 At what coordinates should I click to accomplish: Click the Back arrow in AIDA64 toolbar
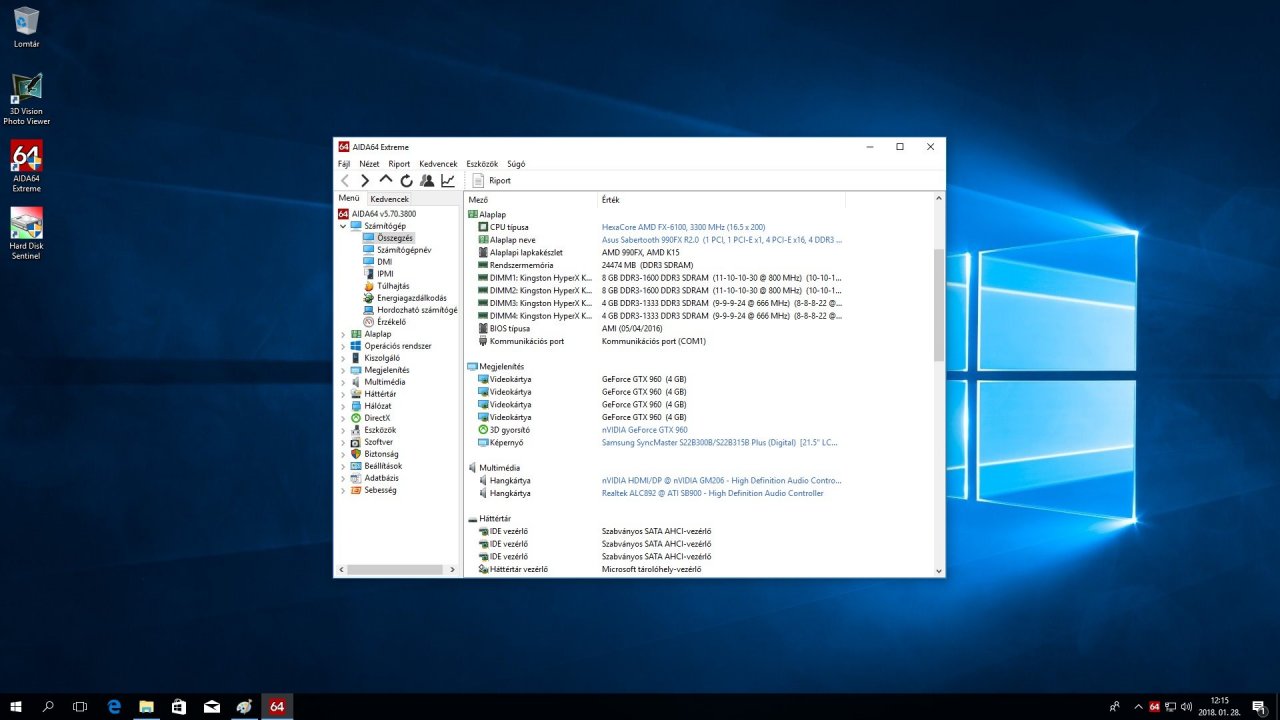click(x=345, y=181)
